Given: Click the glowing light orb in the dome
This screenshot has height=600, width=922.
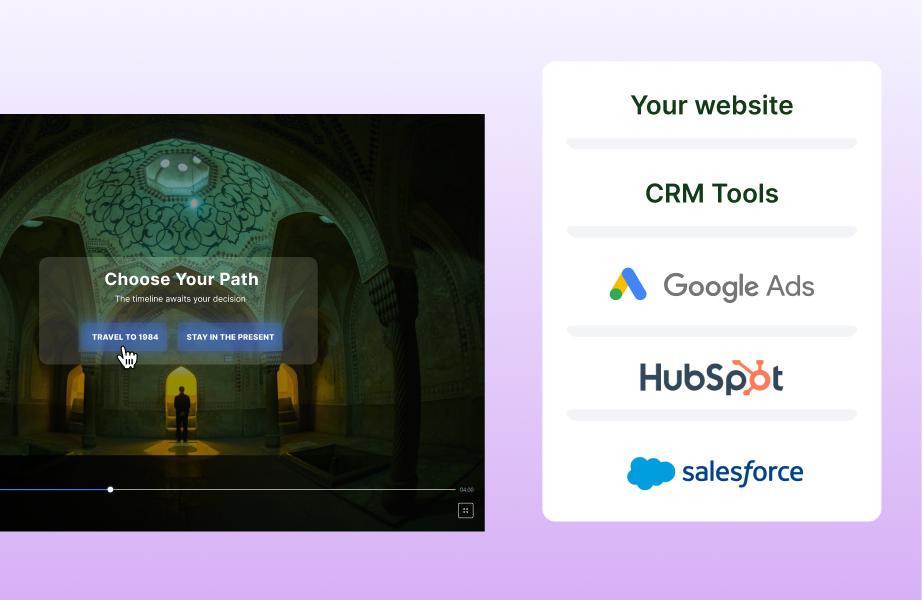Looking at the screenshot, I should click(x=194, y=204).
